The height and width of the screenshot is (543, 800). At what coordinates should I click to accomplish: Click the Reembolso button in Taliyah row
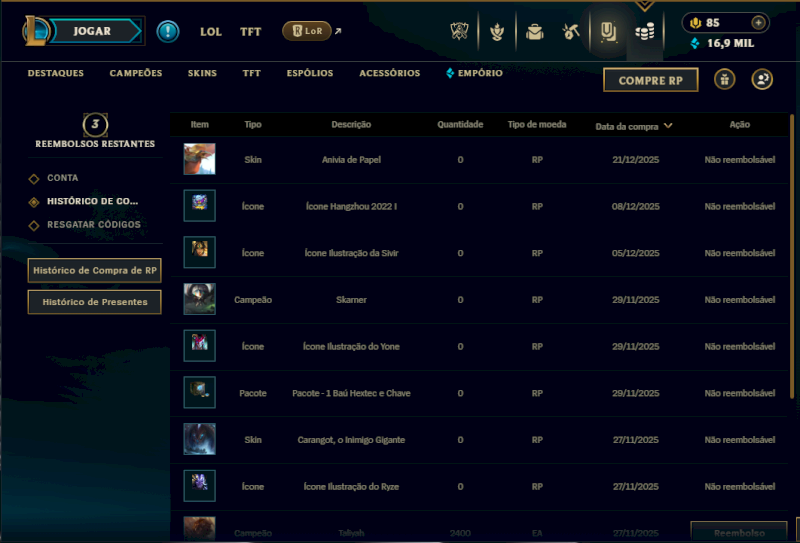pyautogui.click(x=739, y=532)
